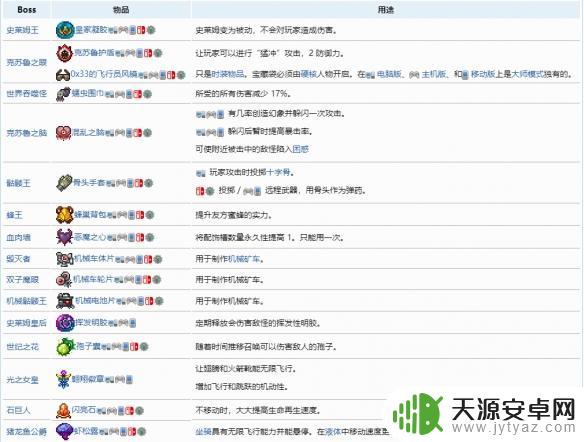Click the red Switch icon before 投掷 text
This screenshot has height=442, width=584.
200,191
